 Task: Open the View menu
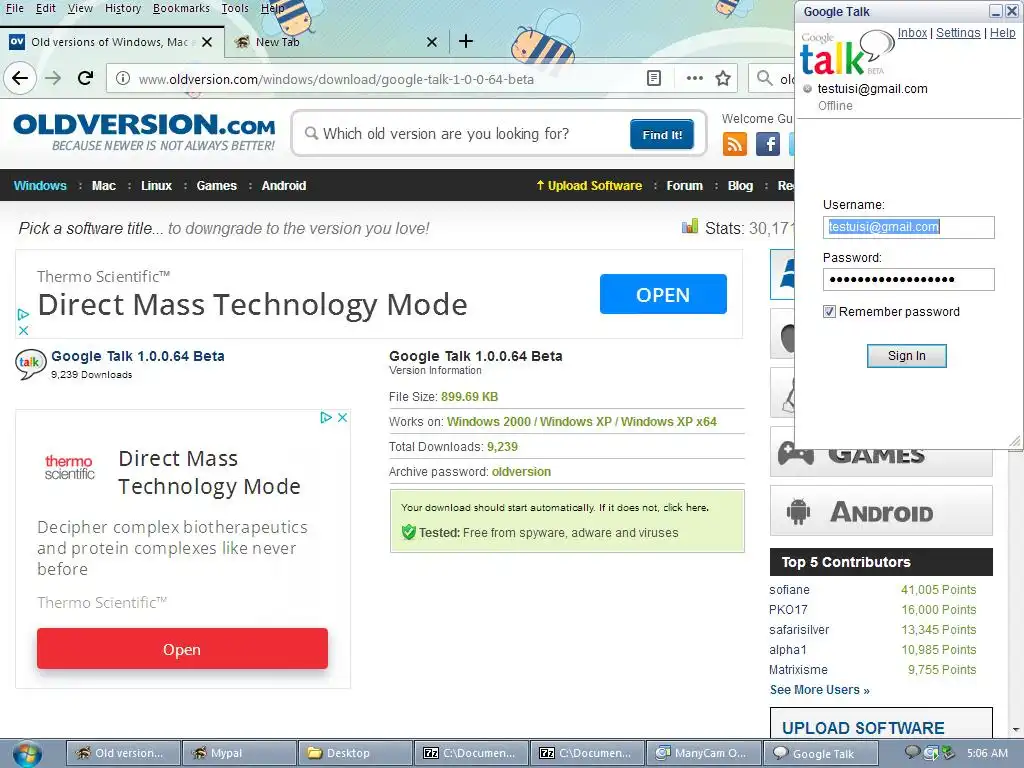click(x=80, y=8)
